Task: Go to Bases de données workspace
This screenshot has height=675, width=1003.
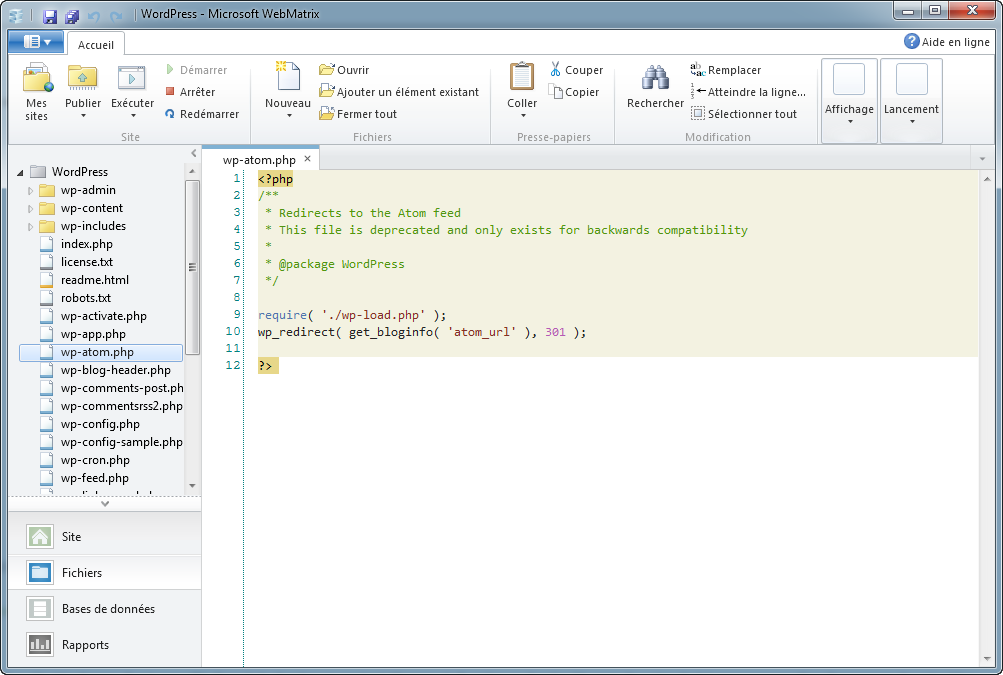Action: pyautogui.click(x=108, y=609)
